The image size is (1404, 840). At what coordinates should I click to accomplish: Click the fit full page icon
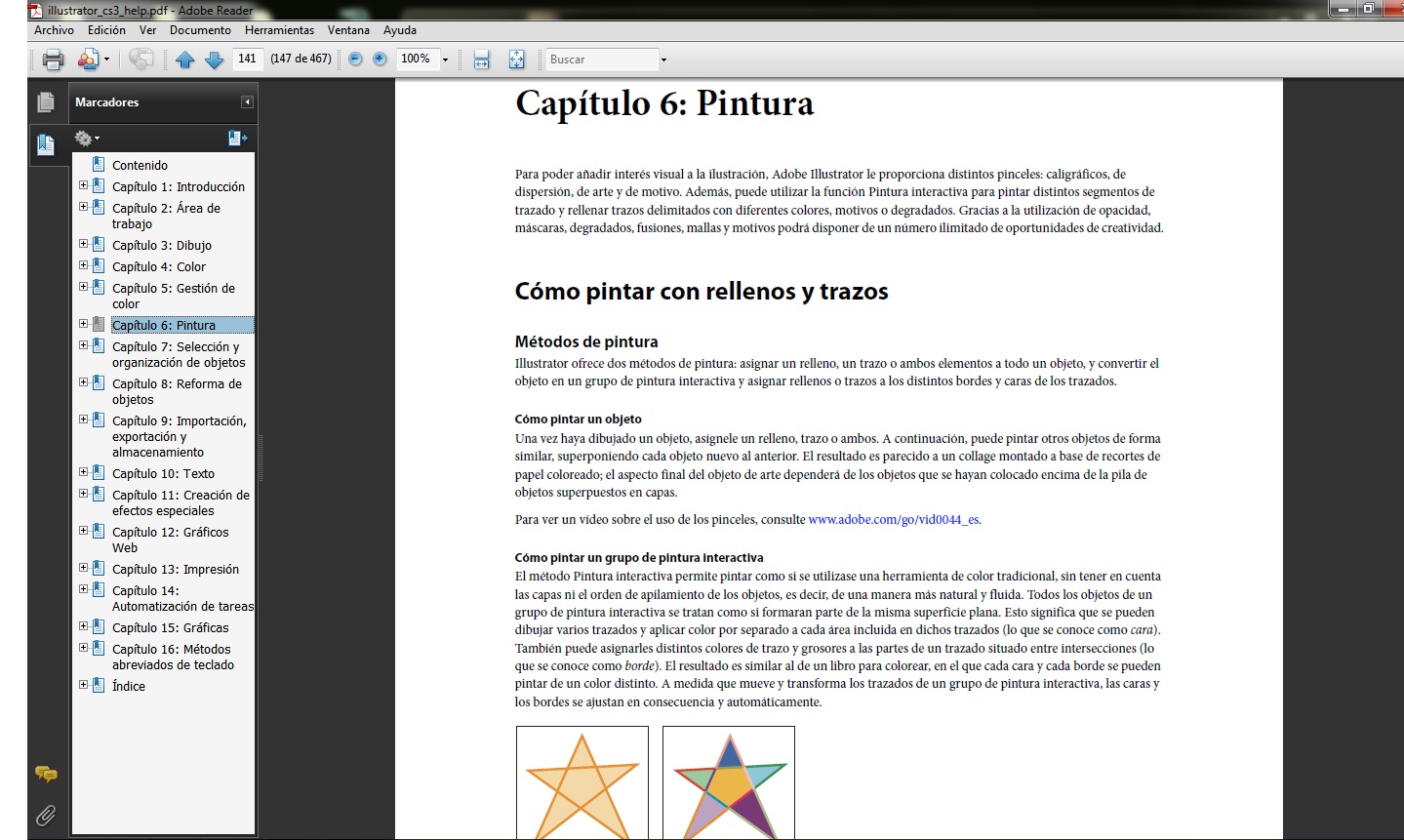(516, 59)
